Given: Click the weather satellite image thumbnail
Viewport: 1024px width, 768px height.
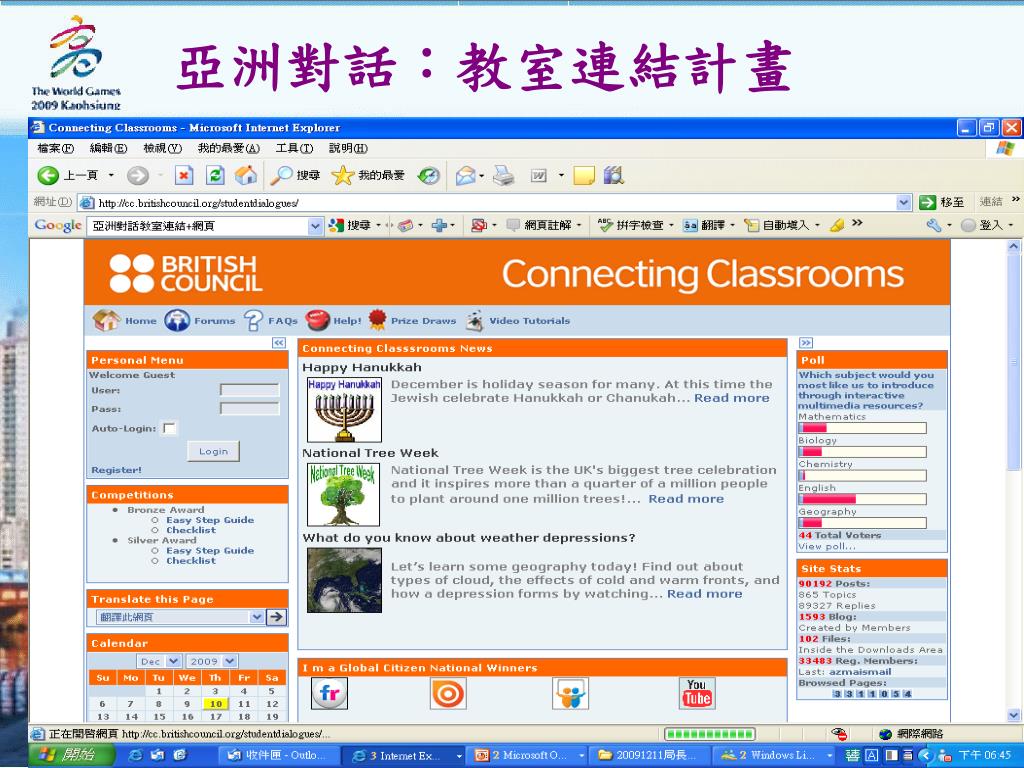Looking at the screenshot, I should [344, 579].
